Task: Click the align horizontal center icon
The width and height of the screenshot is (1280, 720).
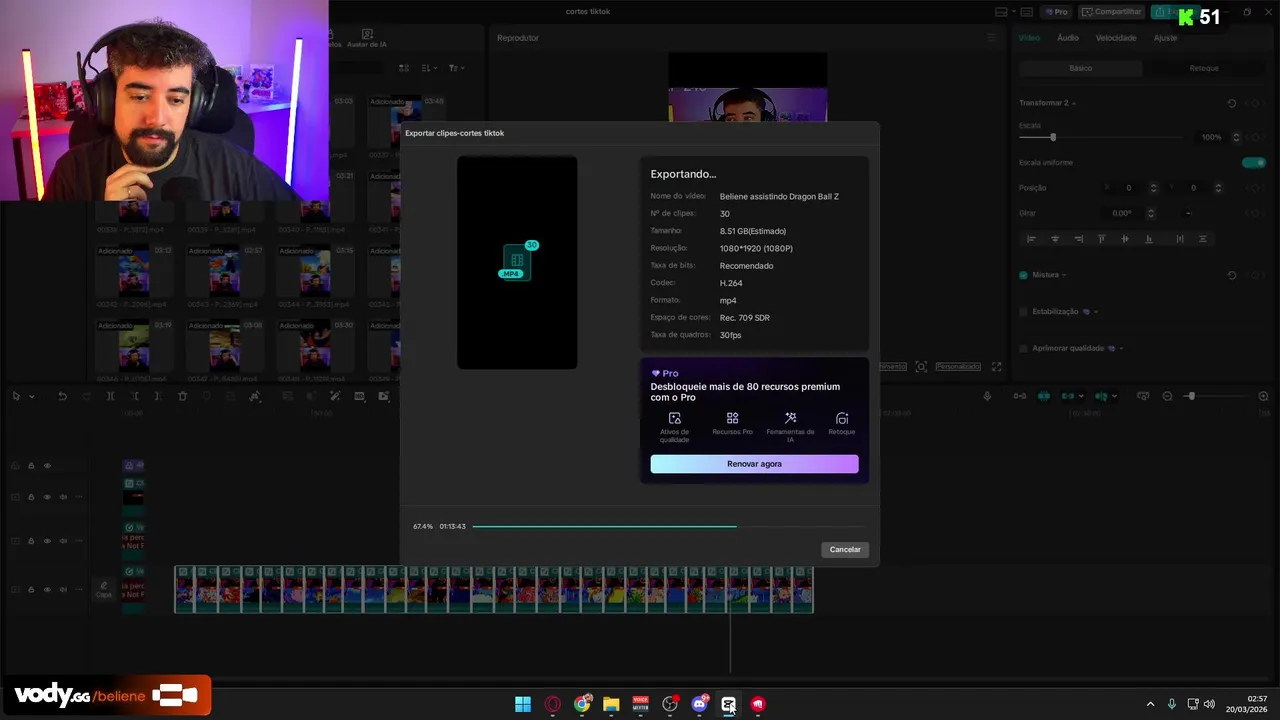Action: 1055,239
